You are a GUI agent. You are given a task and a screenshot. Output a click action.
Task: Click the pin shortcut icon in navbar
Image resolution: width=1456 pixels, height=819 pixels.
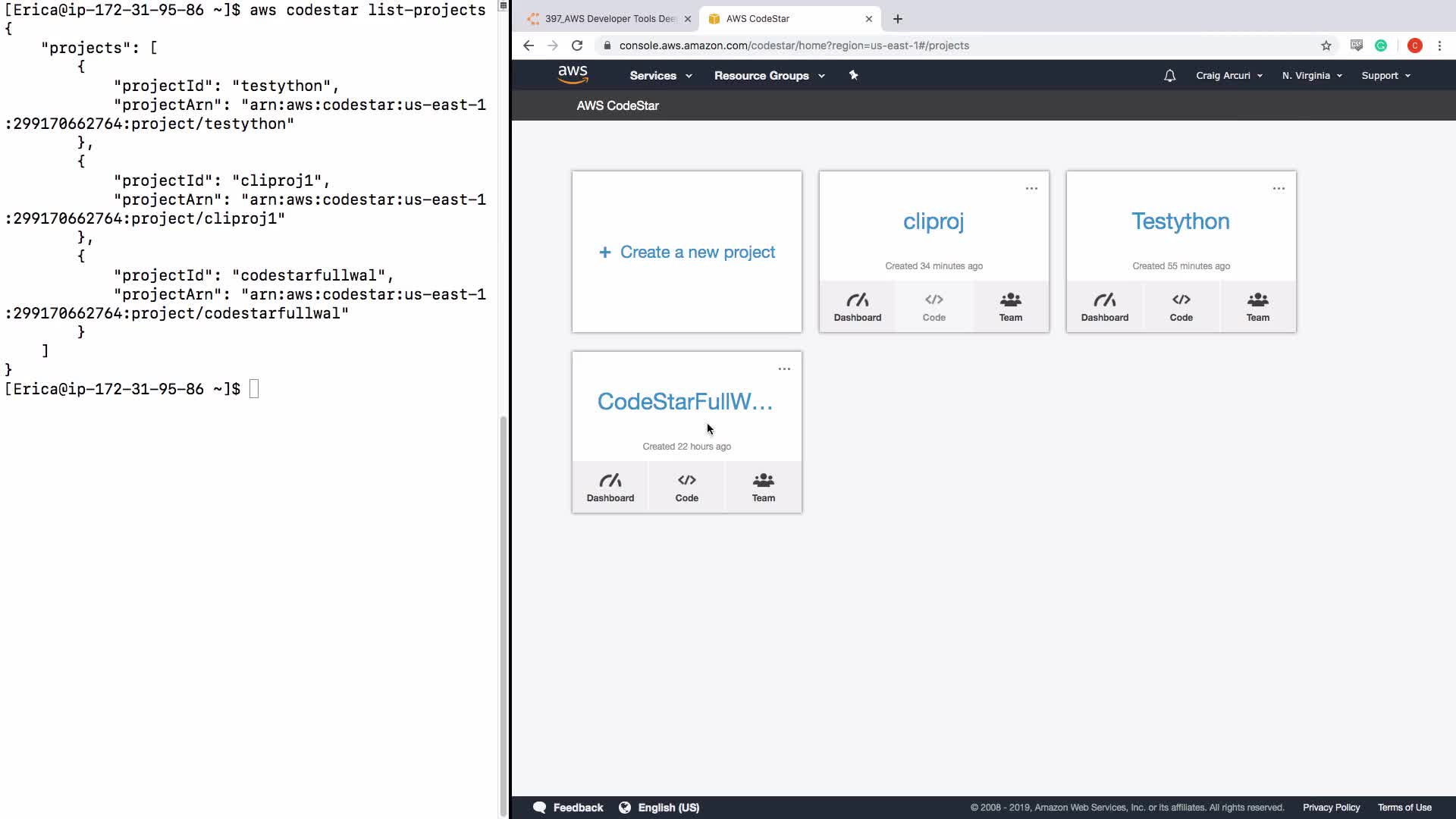pyautogui.click(x=853, y=75)
